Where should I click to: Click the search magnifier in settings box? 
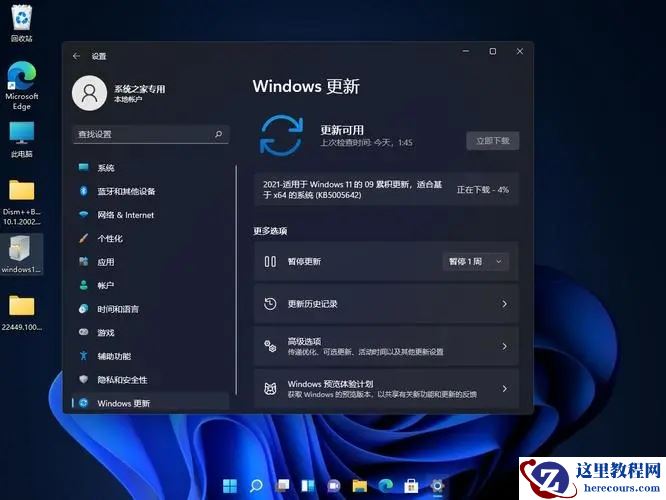[x=218, y=134]
